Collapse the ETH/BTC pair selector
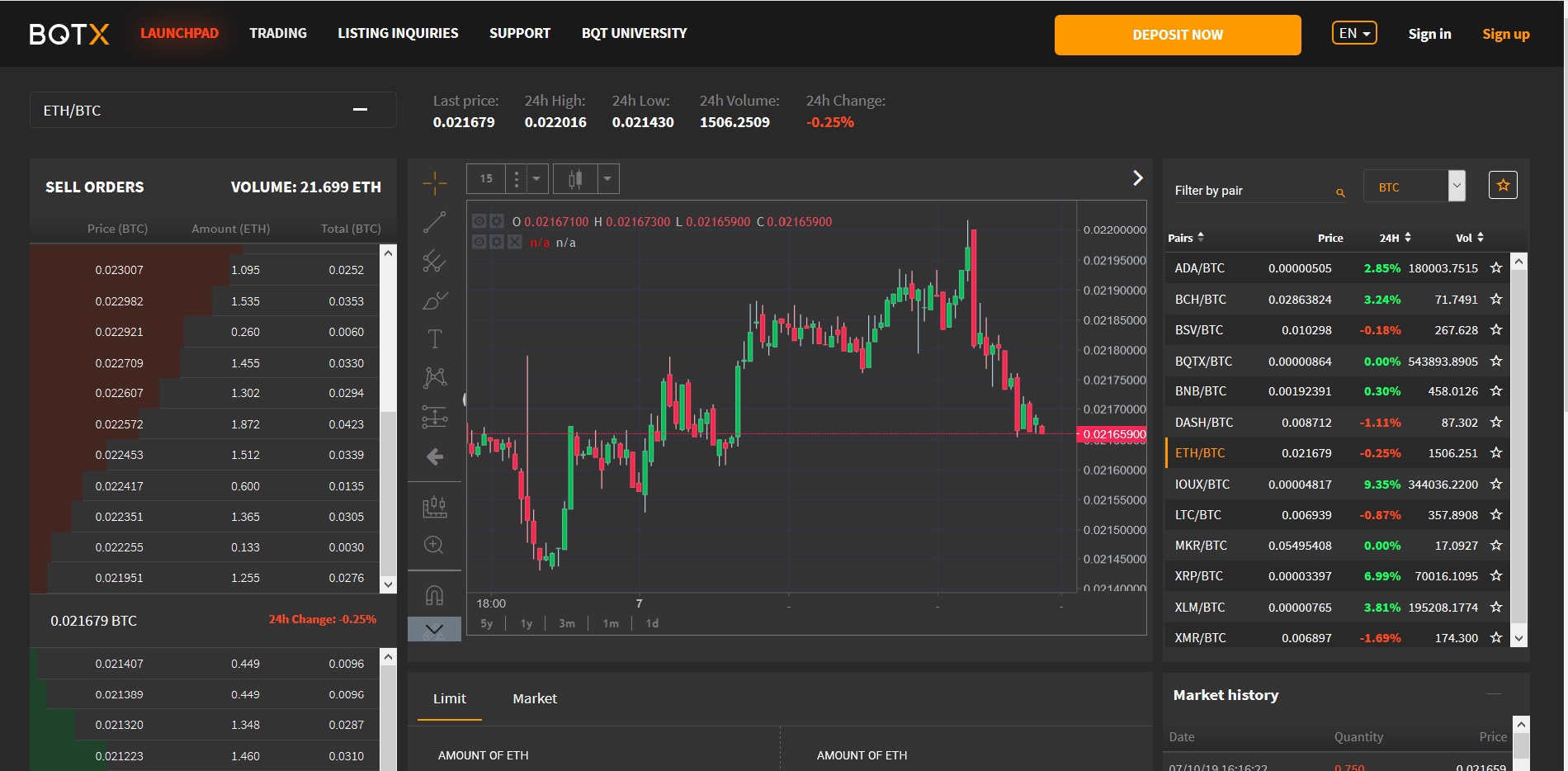 click(x=360, y=110)
